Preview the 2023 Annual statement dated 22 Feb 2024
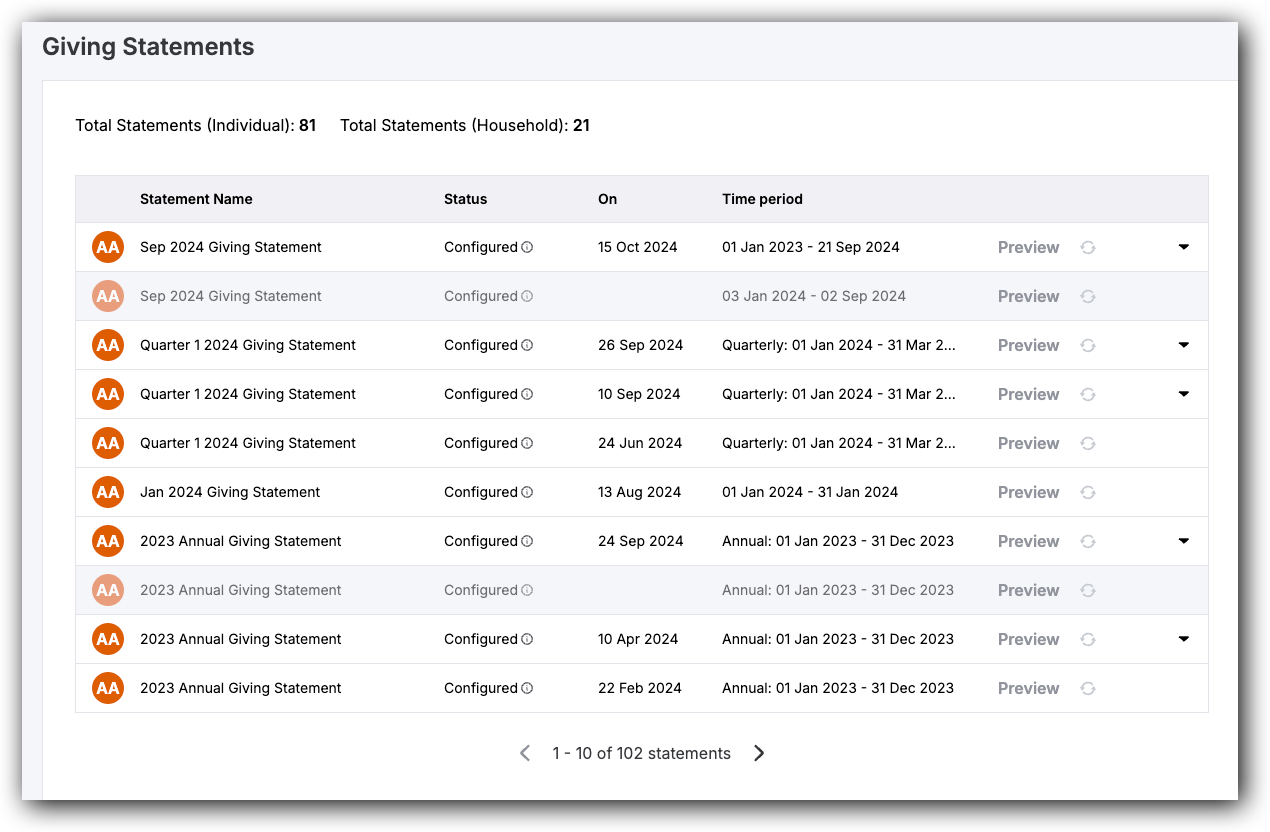Viewport: 1270px width, 832px height. 1028,688
